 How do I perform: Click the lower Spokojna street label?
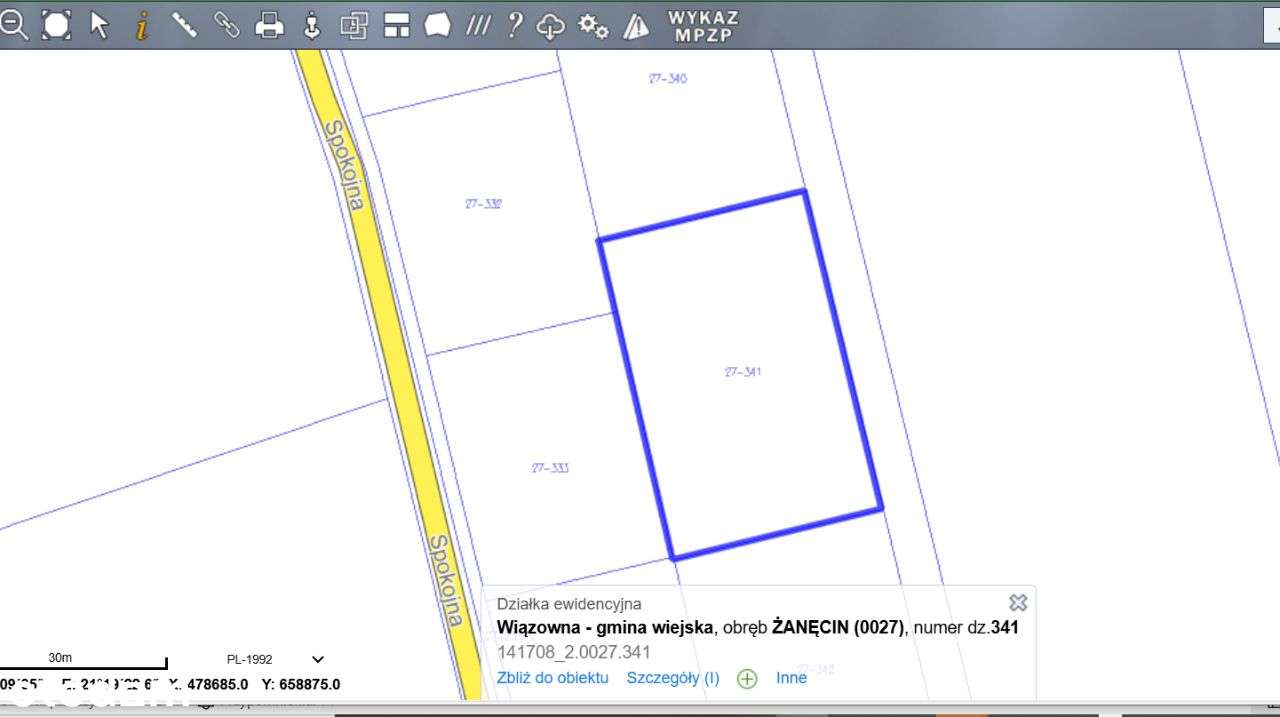coord(446,581)
